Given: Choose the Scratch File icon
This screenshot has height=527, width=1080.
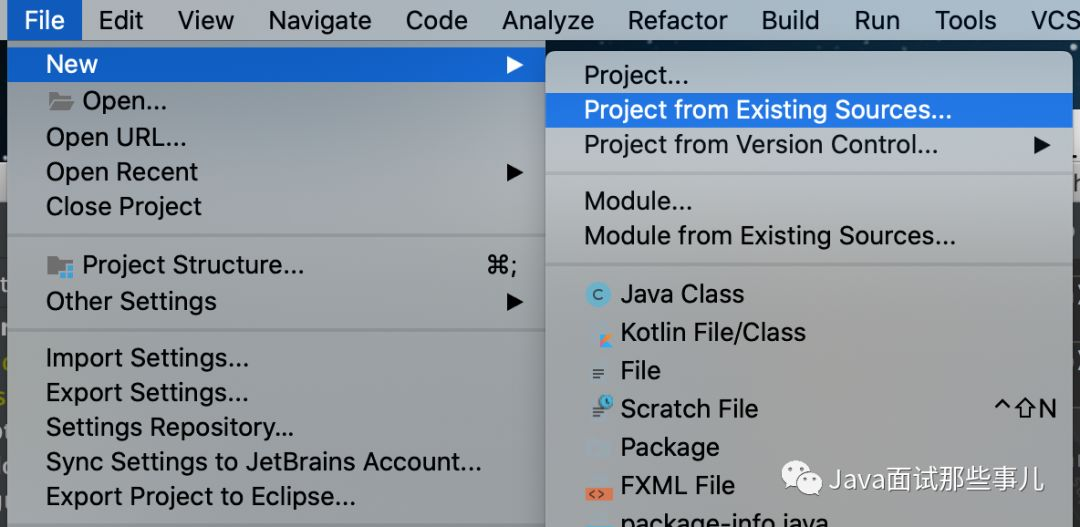Looking at the screenshot, I should [602, 407].
